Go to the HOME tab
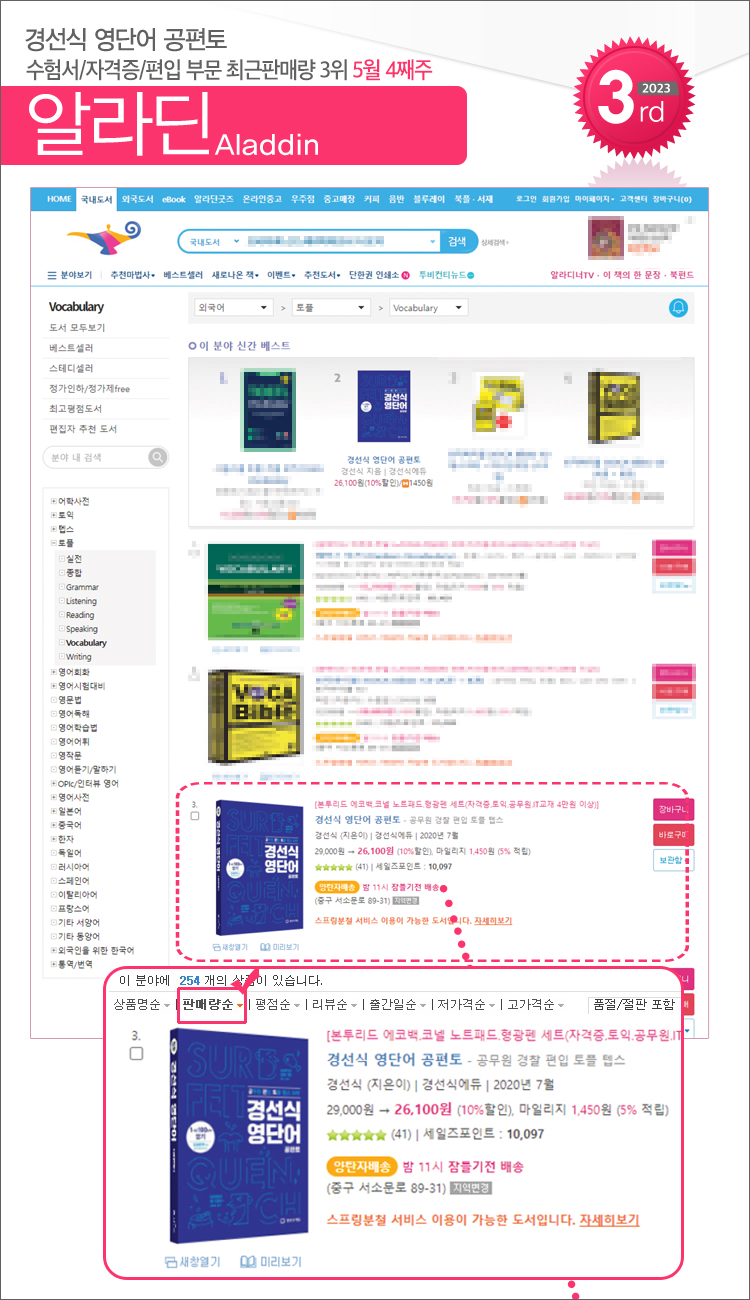 click(59, 199)
